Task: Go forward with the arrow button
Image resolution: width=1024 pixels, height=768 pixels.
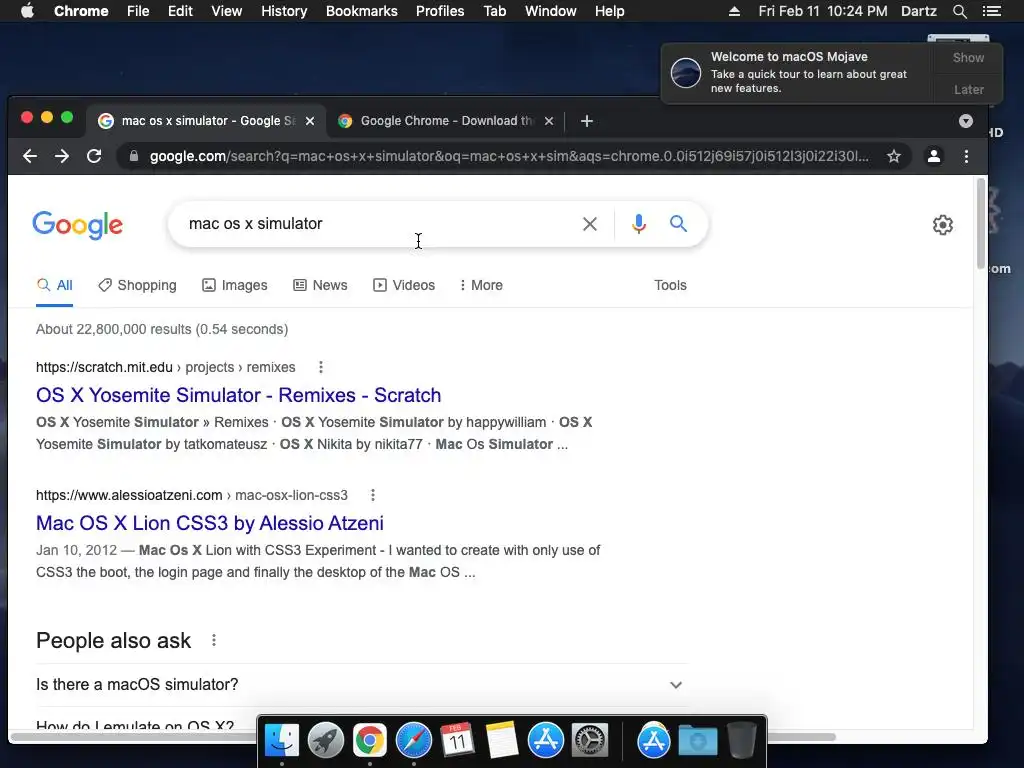Action: (x=62, y=156)
